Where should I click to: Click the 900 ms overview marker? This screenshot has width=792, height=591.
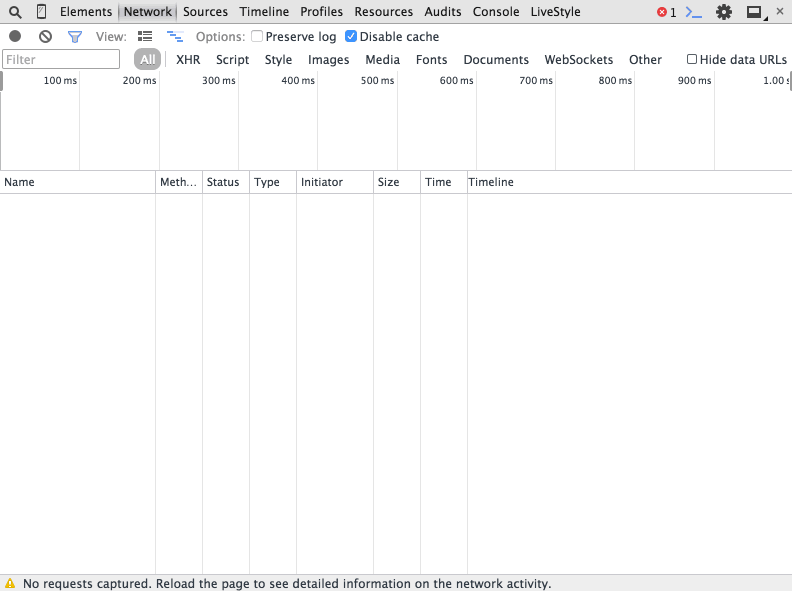point(695,80)
